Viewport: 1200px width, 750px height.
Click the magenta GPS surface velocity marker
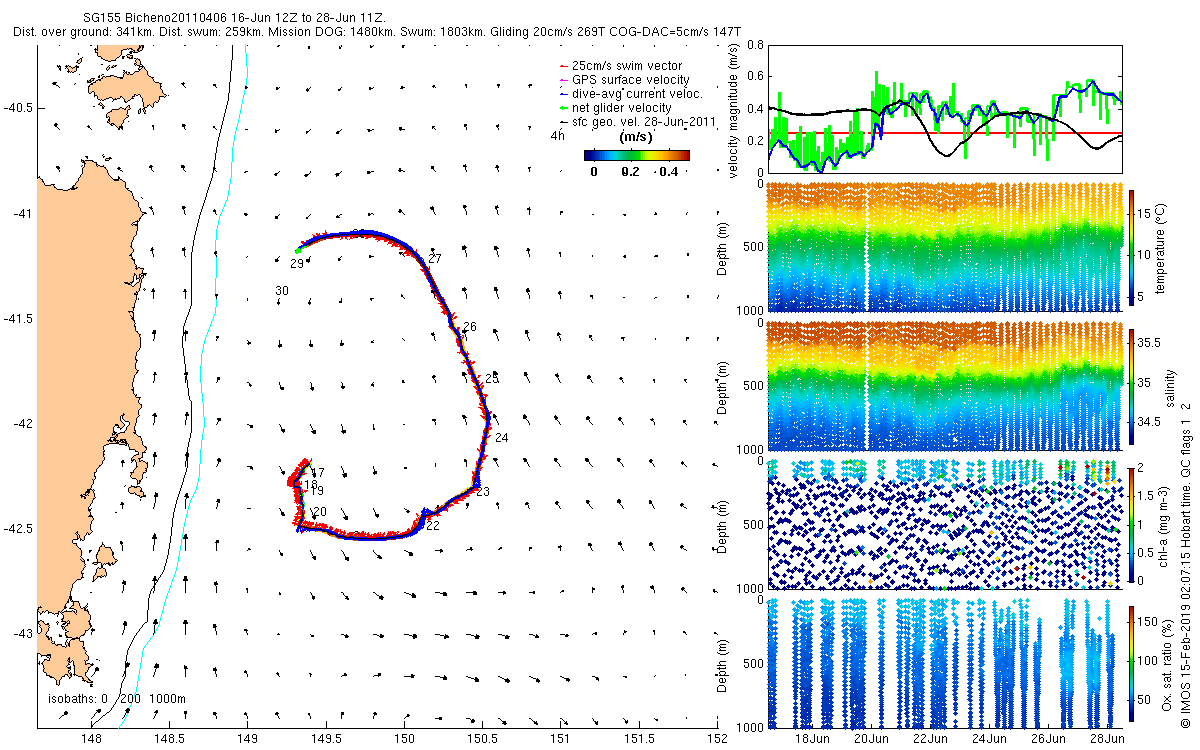564,80
